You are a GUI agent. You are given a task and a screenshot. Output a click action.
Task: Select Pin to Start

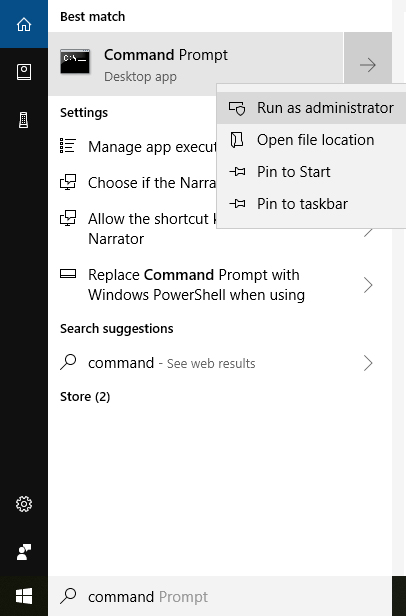click(311, 172)
